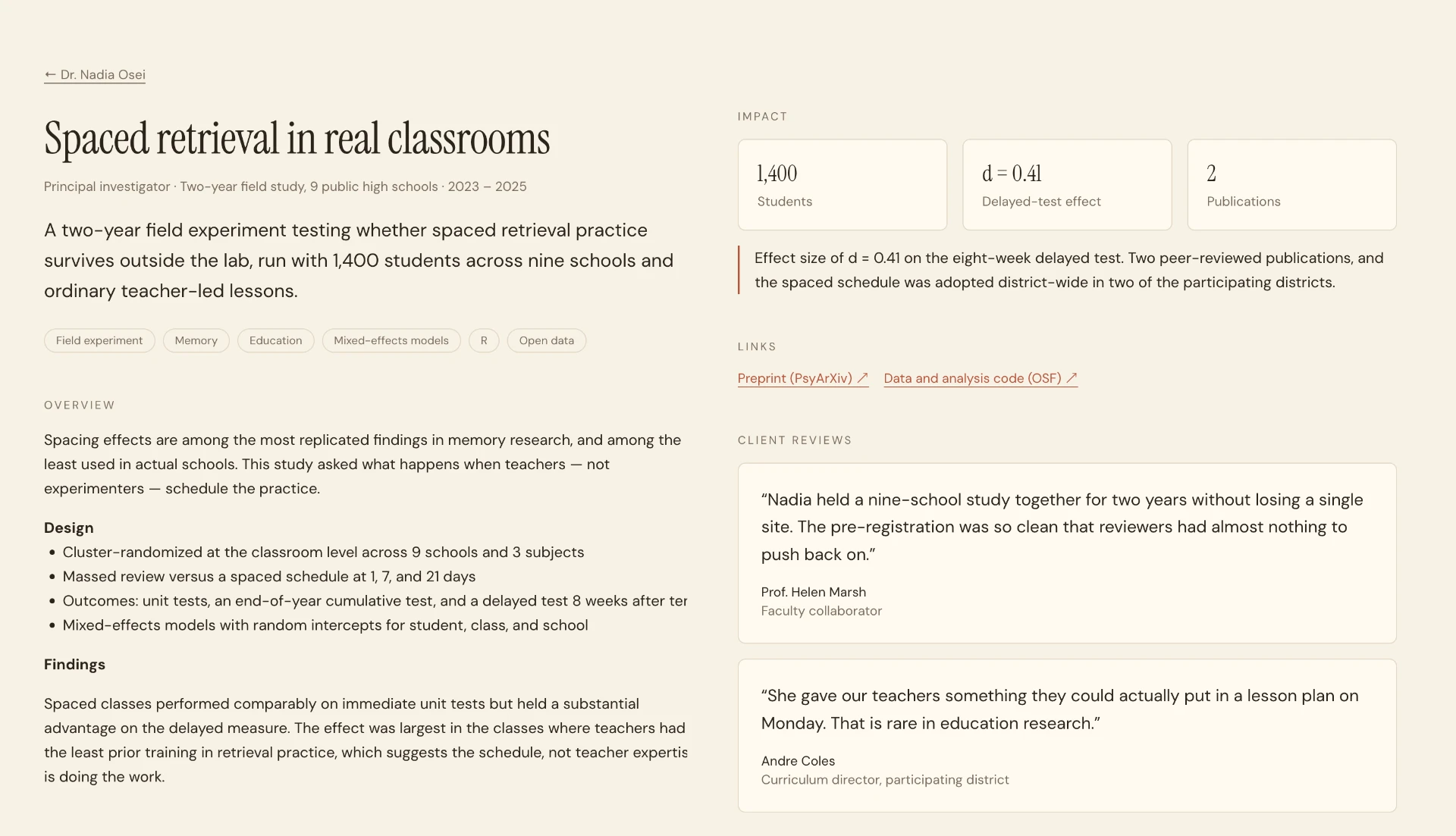Click the external arrow icon after OSF link

click(x=1072, y=377)
